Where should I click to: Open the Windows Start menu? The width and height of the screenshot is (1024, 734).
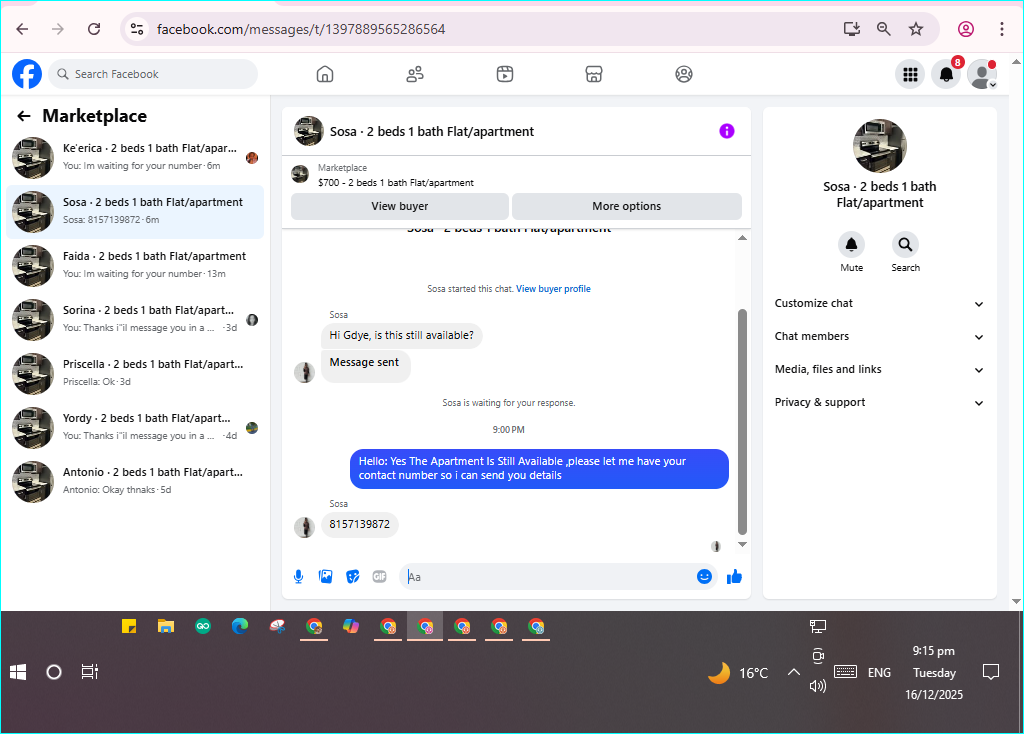click(18, 672)
